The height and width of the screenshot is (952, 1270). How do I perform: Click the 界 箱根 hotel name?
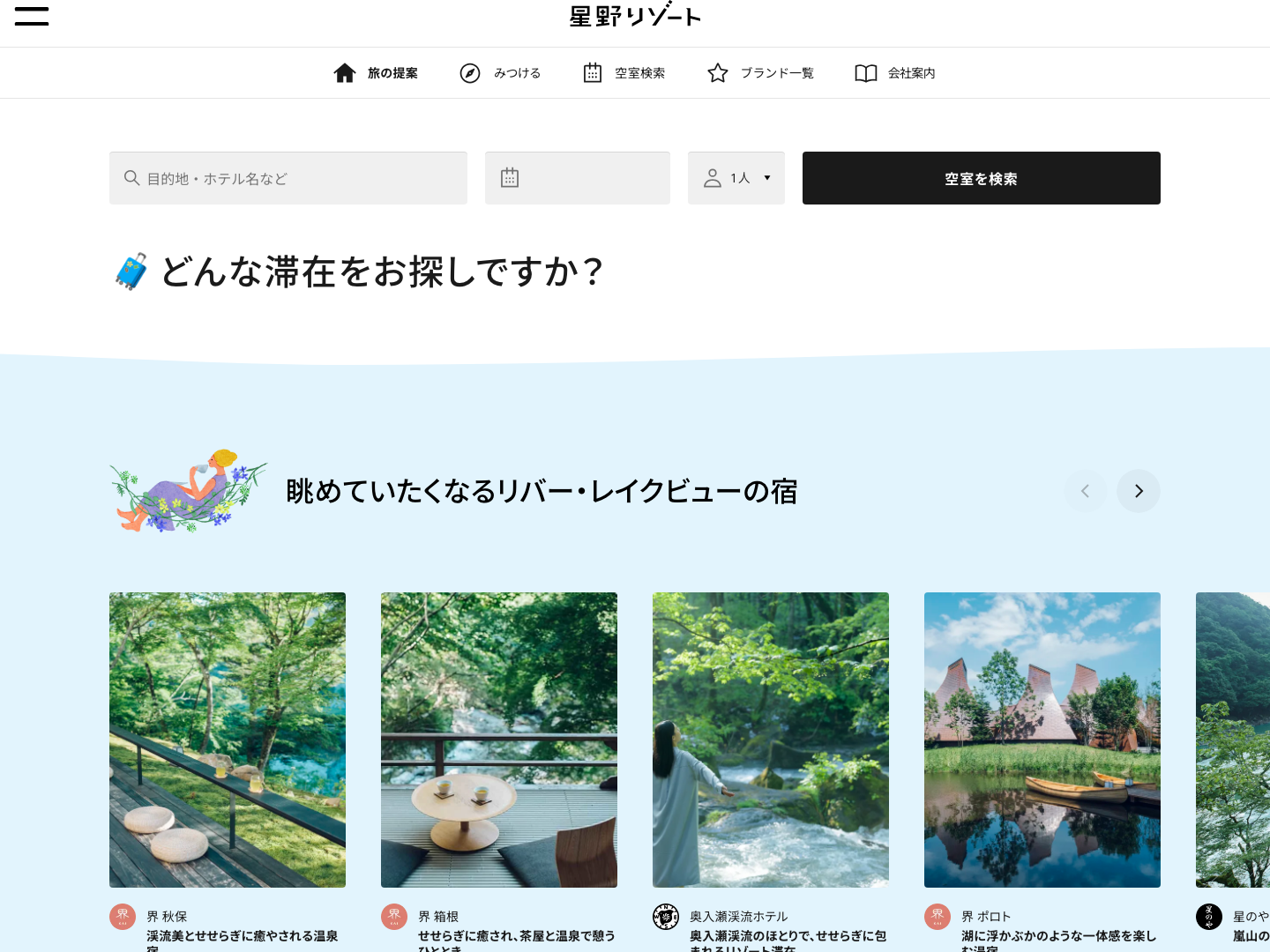click(438, 917)
